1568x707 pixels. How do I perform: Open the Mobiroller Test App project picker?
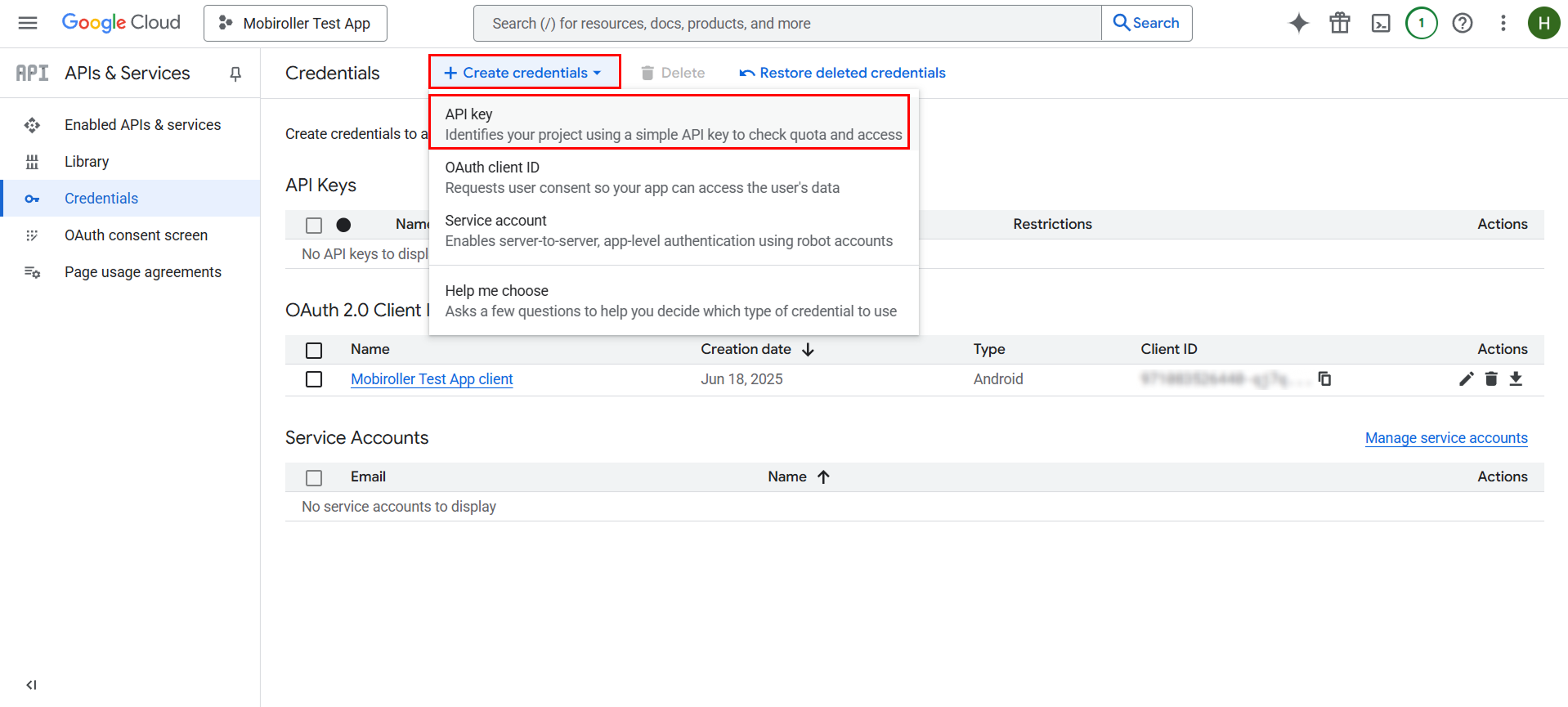pos(295,23)
